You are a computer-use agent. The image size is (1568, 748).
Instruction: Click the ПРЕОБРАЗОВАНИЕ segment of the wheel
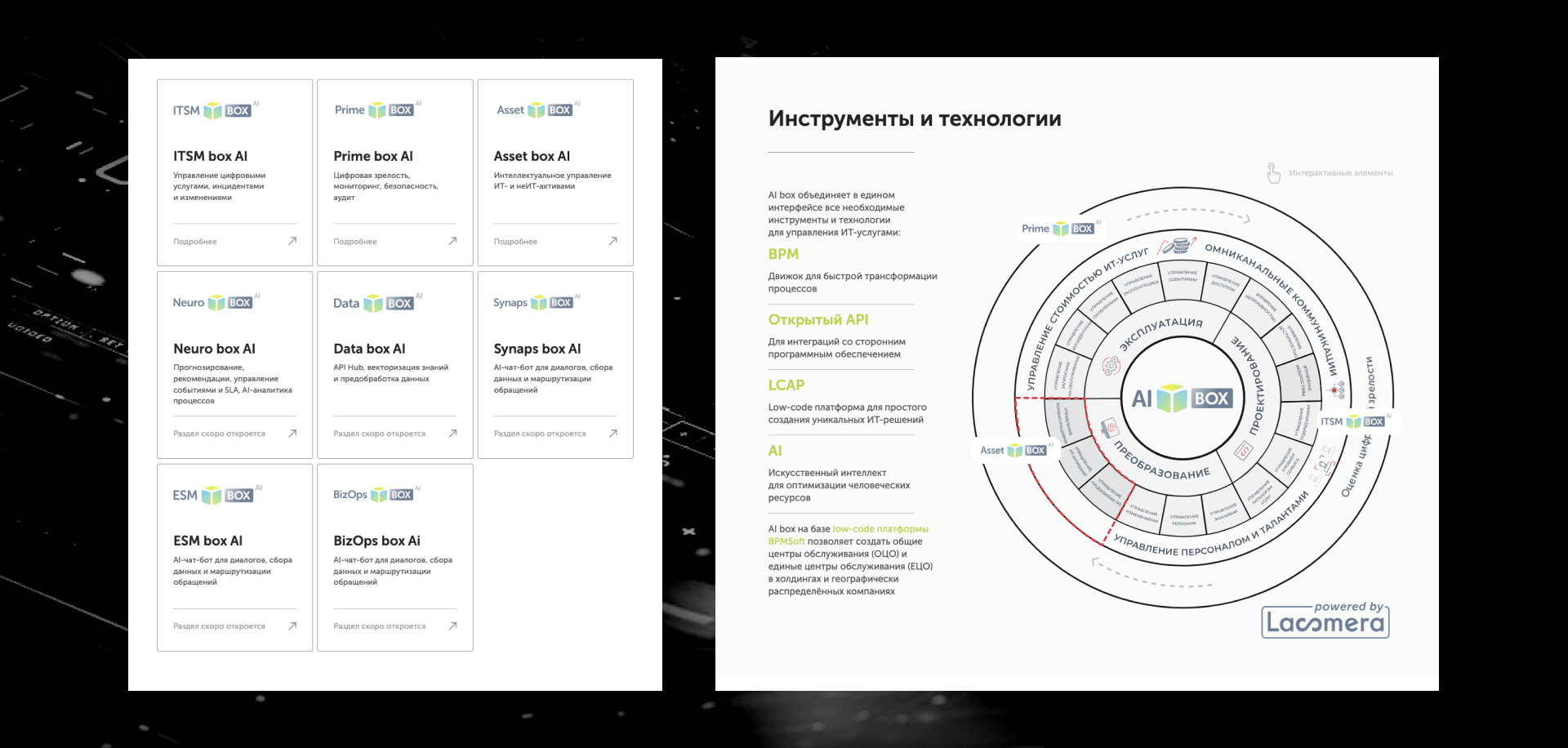point(1162,461)
